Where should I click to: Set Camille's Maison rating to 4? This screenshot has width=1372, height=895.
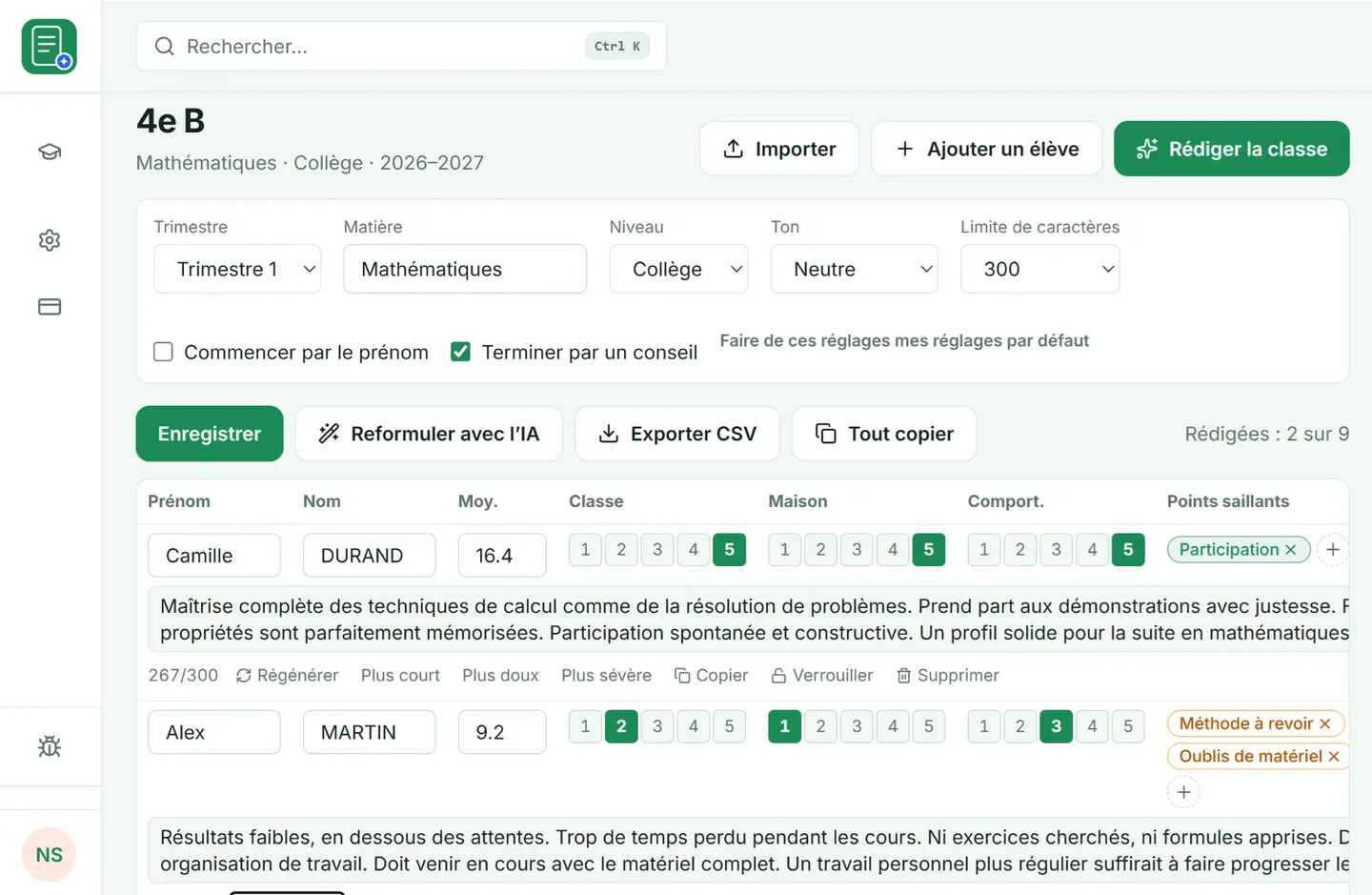pos(893,550)
